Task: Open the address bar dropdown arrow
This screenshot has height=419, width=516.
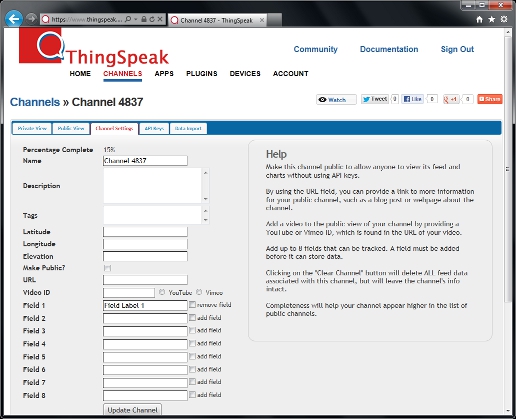Action: coord(136,19)
